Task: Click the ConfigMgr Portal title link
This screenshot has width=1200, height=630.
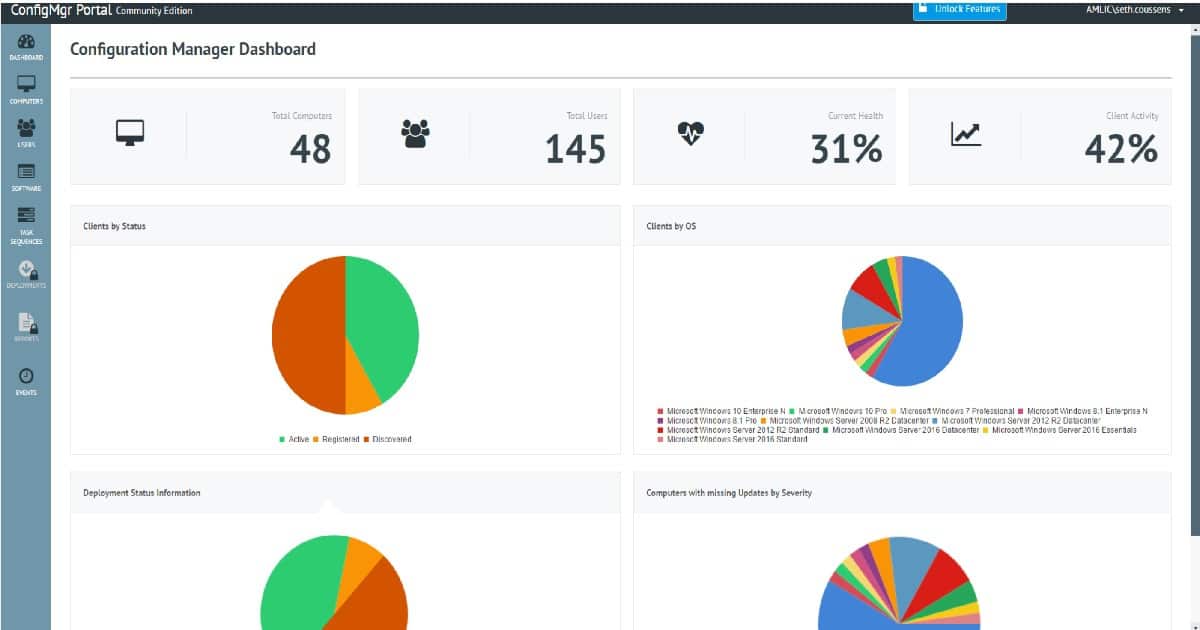Action: [59, 10]
